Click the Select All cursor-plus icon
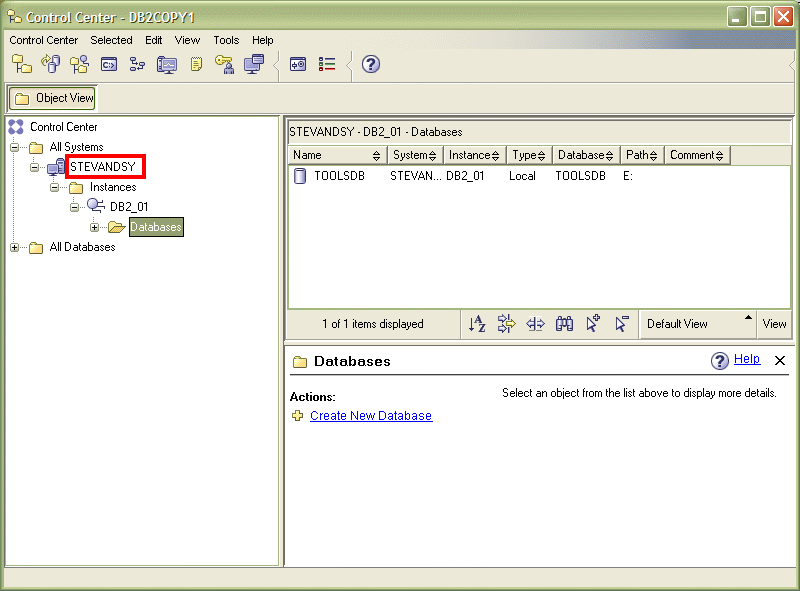The height and width of the screenshot is (591, 800). click(593, 324)
